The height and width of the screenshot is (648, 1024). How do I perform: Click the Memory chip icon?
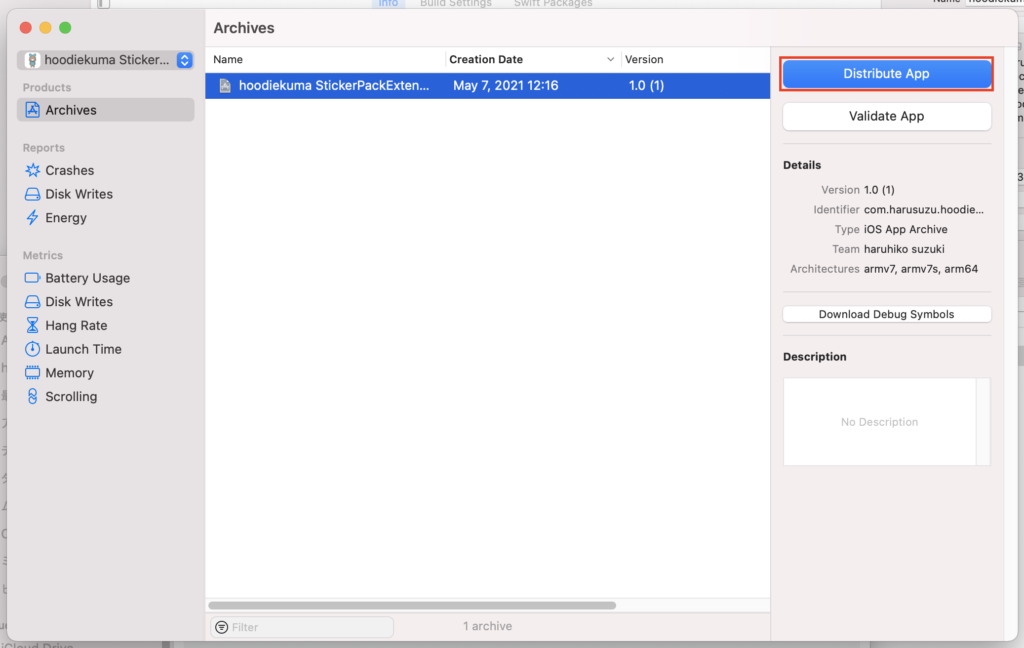(32, 372)
